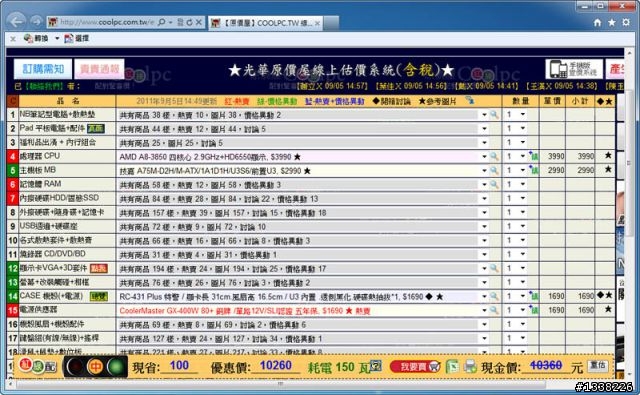Expand the 轉換 toolbar dropdown arrow
The image size is (640, 395).
pos(57,38)
